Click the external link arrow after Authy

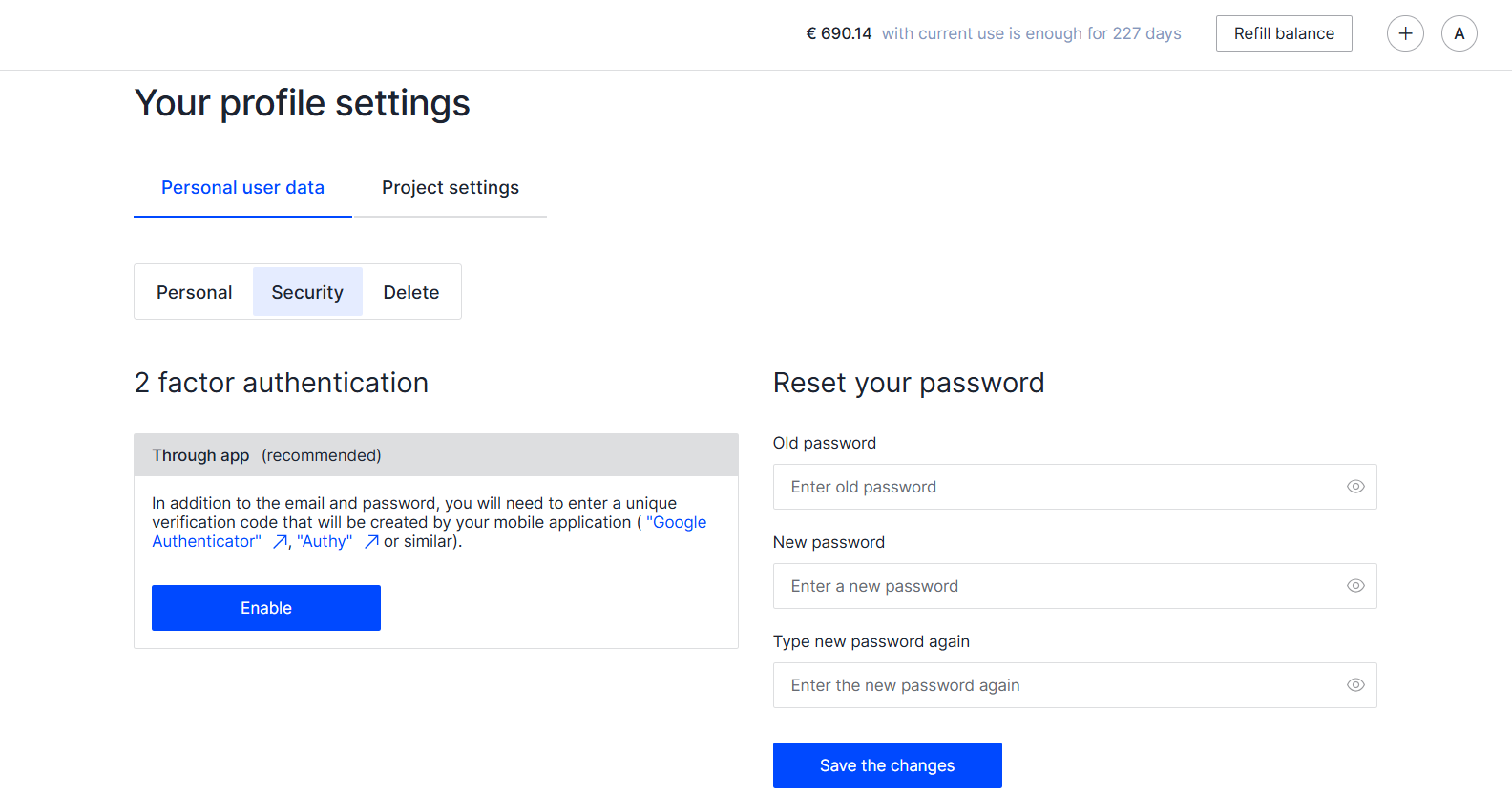click(x=371, y=542)
